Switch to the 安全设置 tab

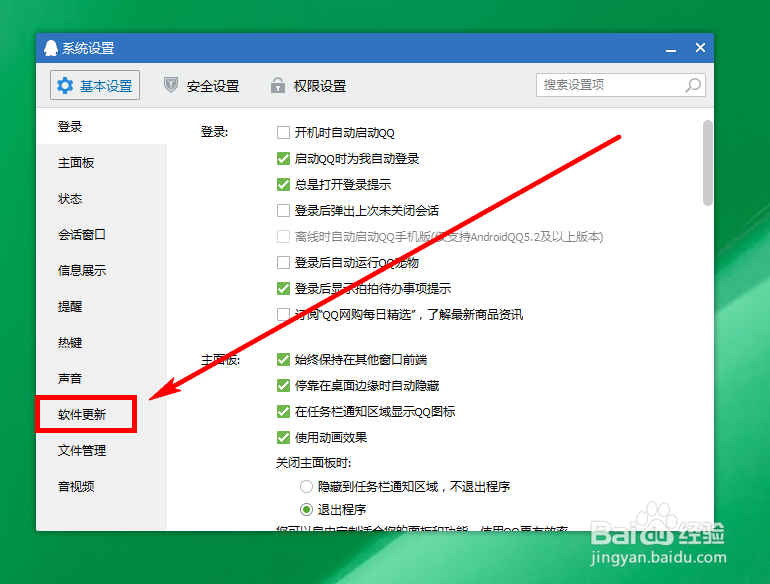click(201, 85)
